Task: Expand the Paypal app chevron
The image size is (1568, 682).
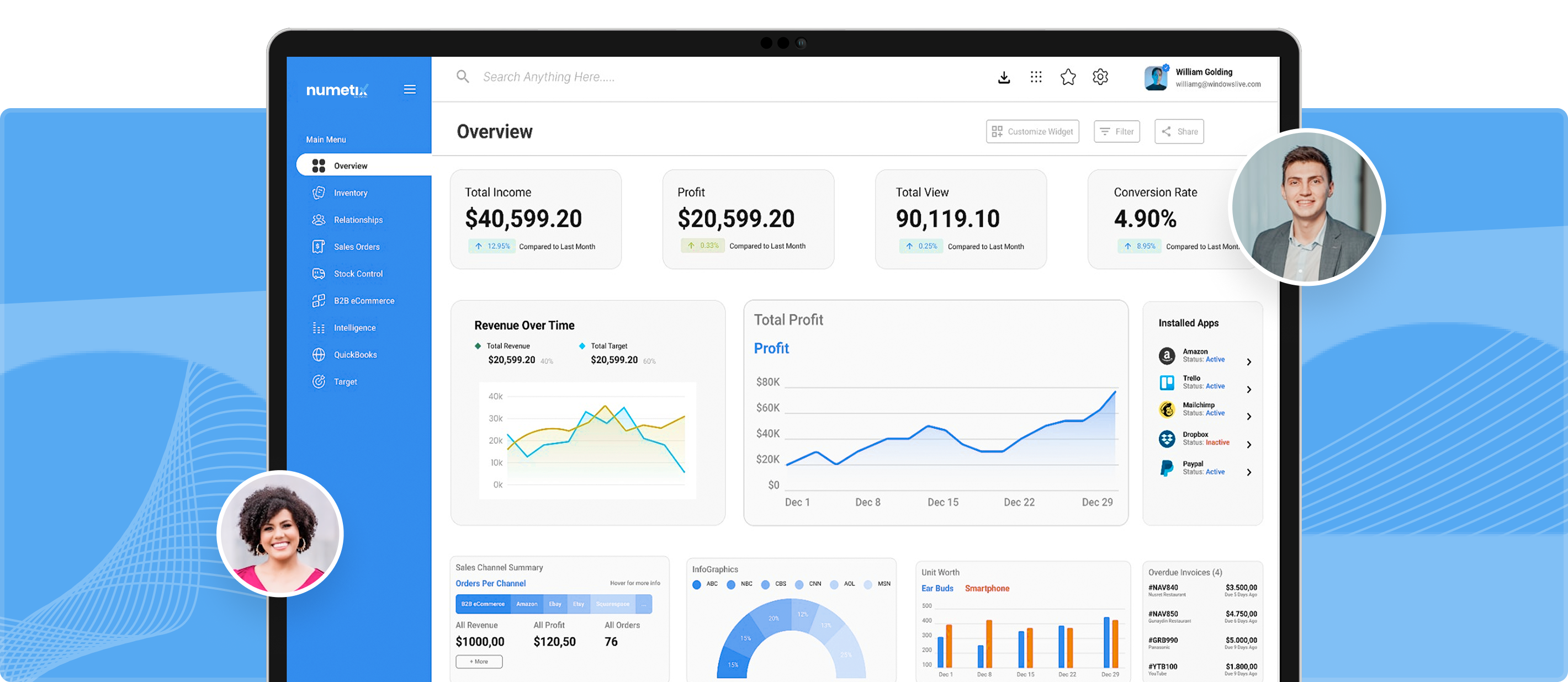Action: click(1248, 472)
